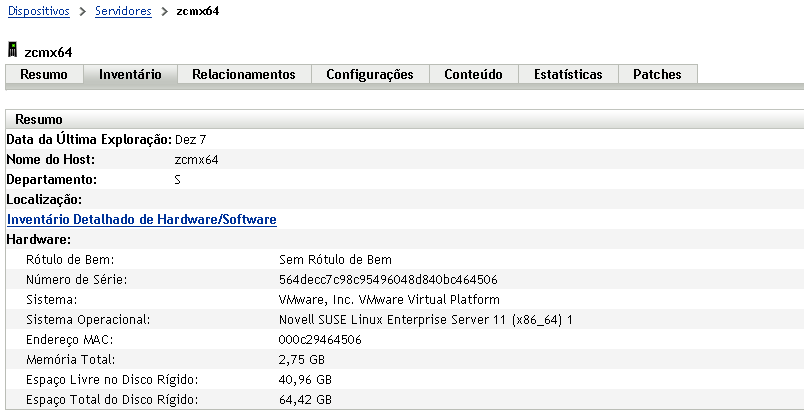Select the Patches tab
Viewport: 804px width, 410px height.
(657, 74)
